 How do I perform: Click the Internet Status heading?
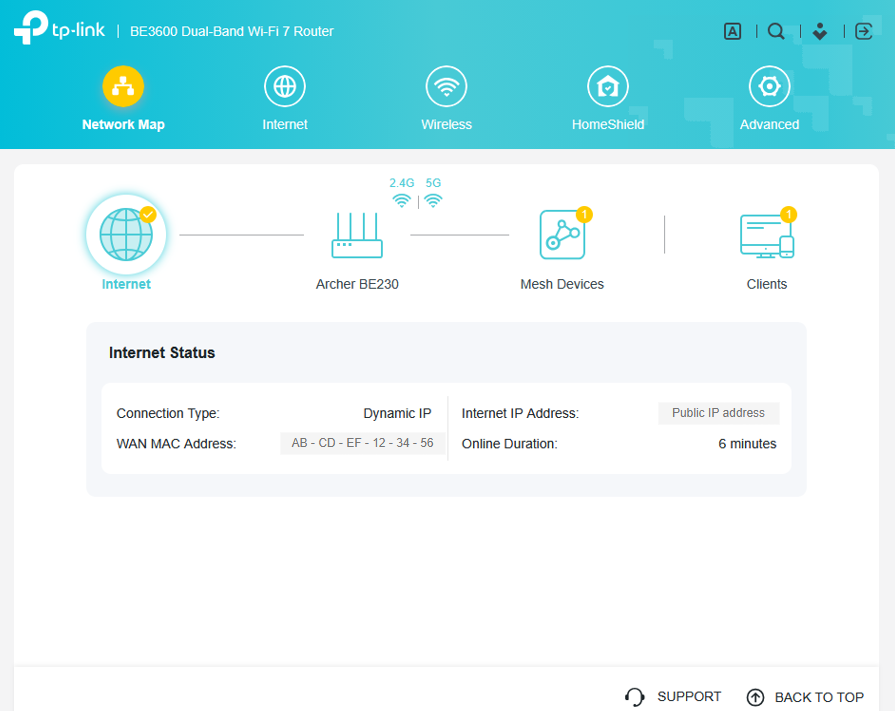[162, 353]
